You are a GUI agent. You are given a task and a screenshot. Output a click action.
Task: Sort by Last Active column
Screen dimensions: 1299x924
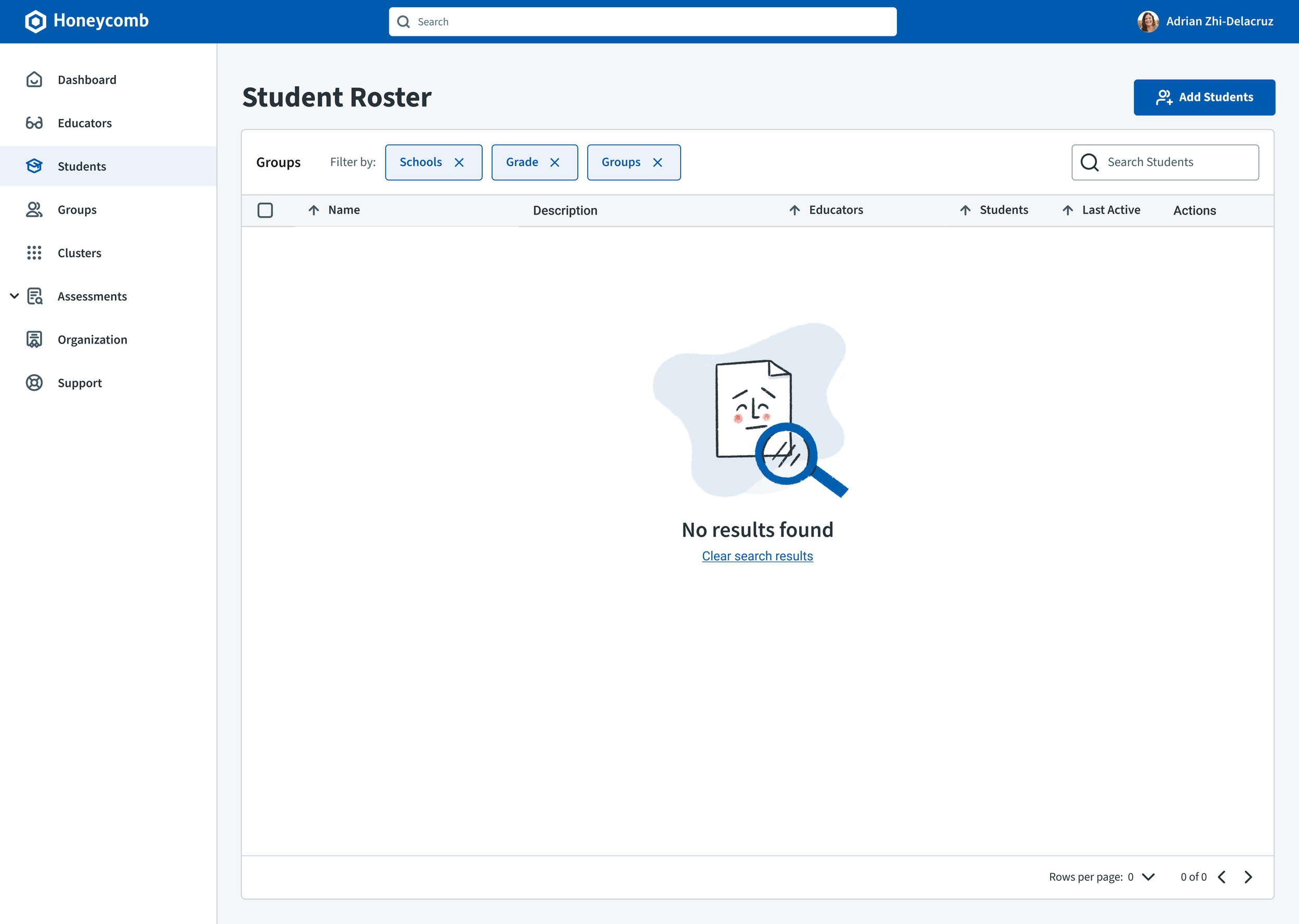1068,210
